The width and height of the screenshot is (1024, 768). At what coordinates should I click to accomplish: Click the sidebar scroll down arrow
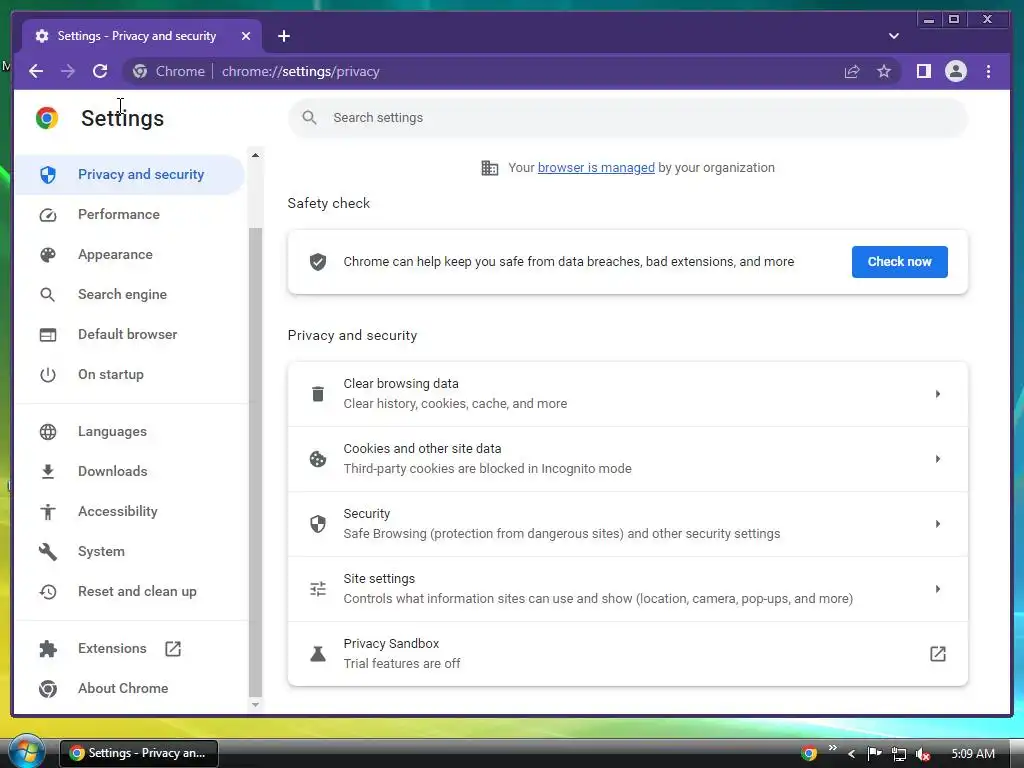(255, 705)
